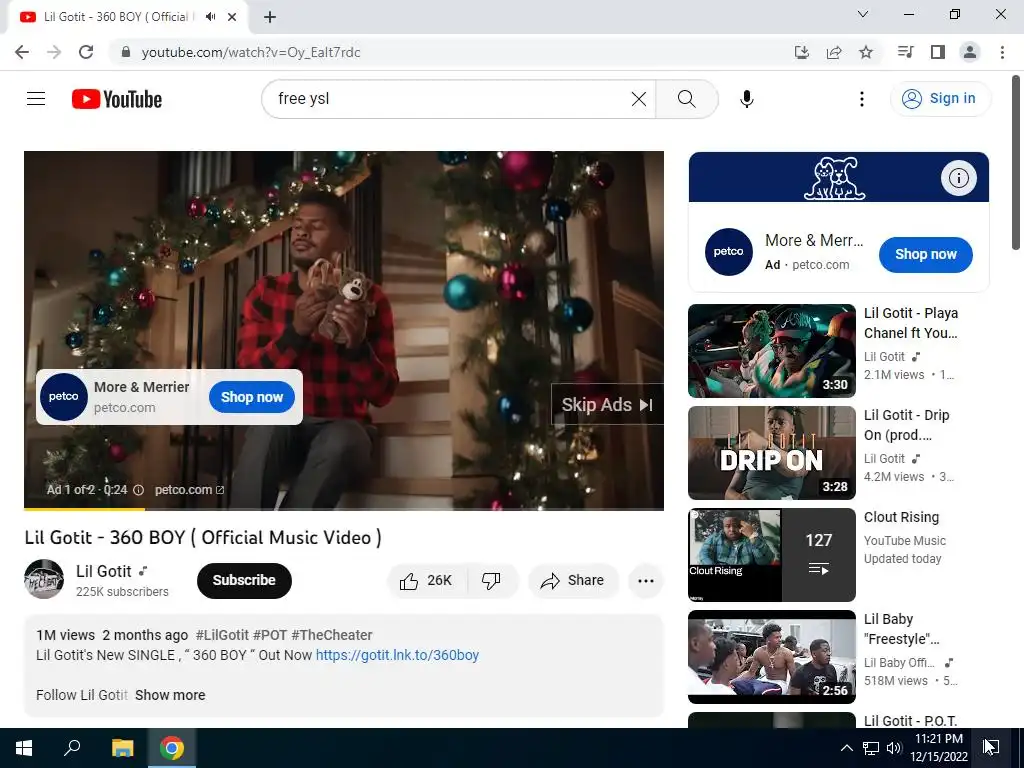Reload the page with refresh icon
This screenshot has width=1024, height=768.
click(86, 52)
